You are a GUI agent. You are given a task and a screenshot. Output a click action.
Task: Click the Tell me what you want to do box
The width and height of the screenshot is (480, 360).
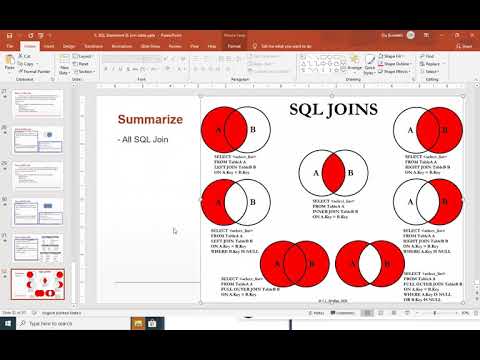click(286, 46)
